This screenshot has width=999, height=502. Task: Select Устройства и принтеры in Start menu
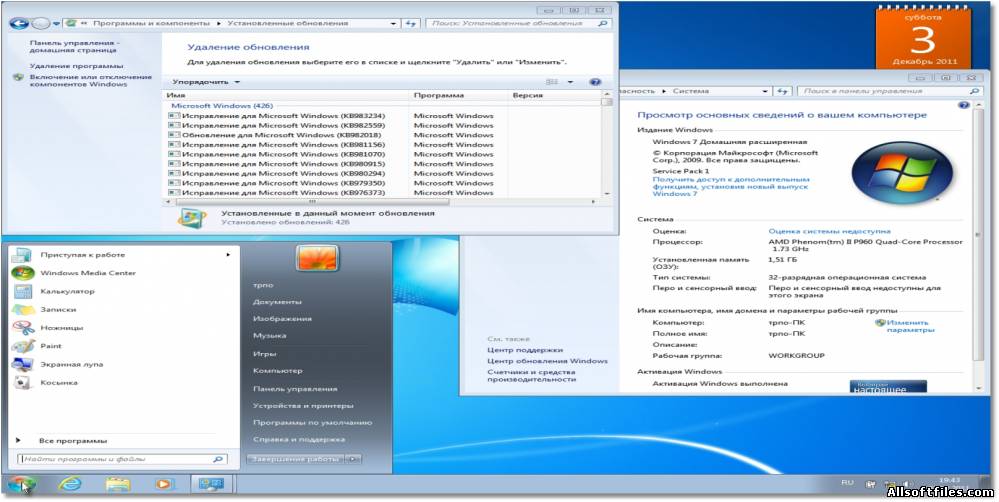[303, 406]
